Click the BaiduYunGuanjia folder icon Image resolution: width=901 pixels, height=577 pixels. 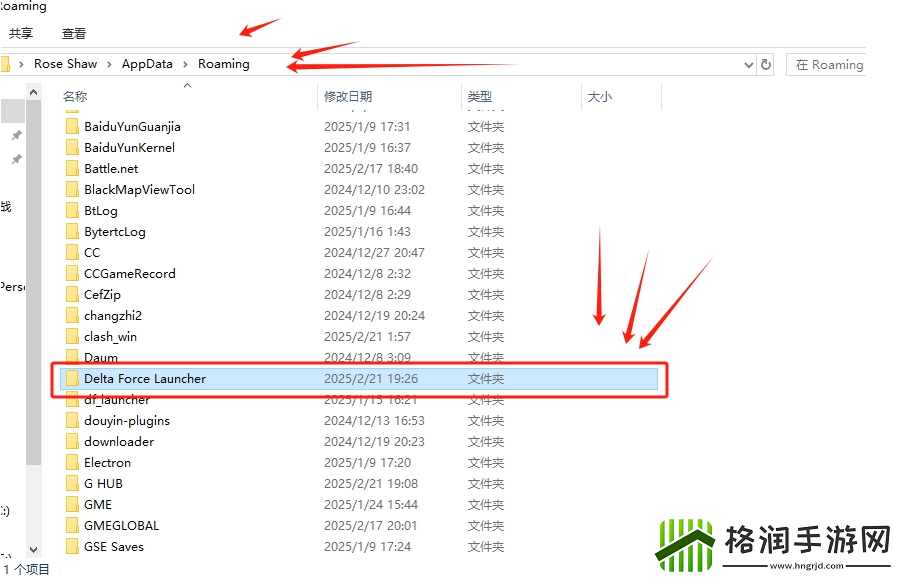coord(72,127)
